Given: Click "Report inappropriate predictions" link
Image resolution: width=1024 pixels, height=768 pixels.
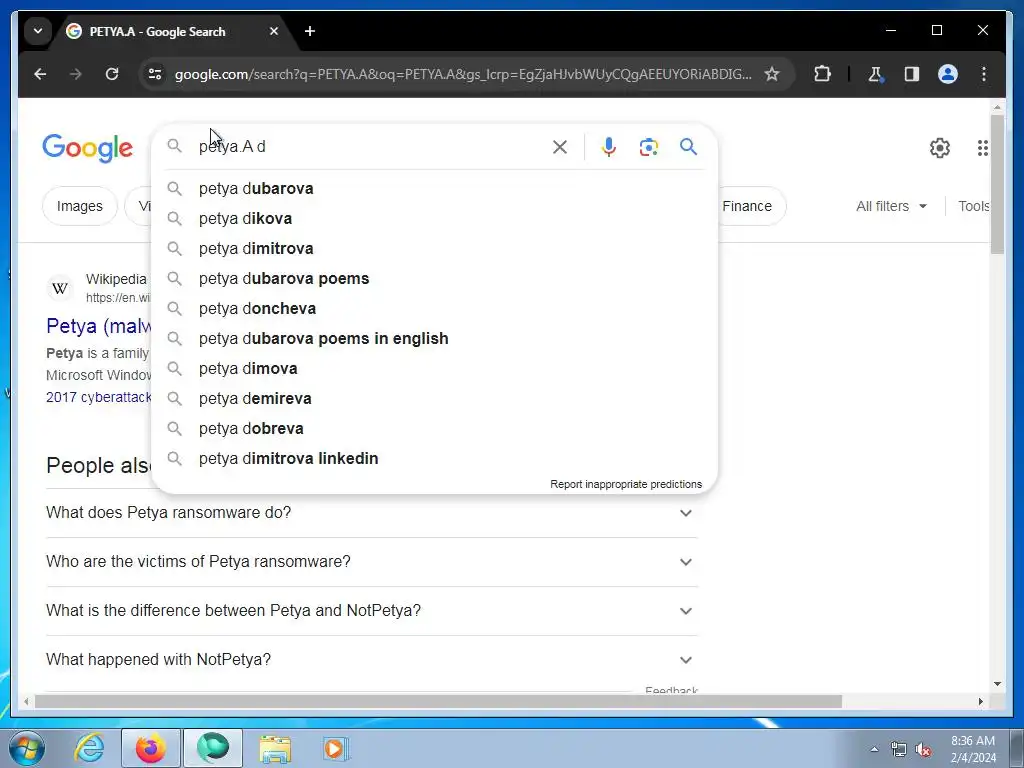Looking at the screenshot, I should tap(626, 485).
